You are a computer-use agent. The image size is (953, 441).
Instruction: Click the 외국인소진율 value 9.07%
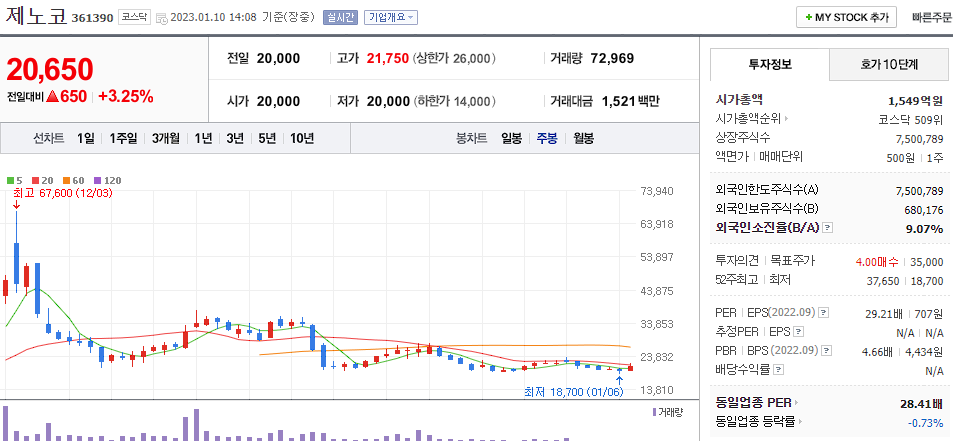[x=923, y=229]
